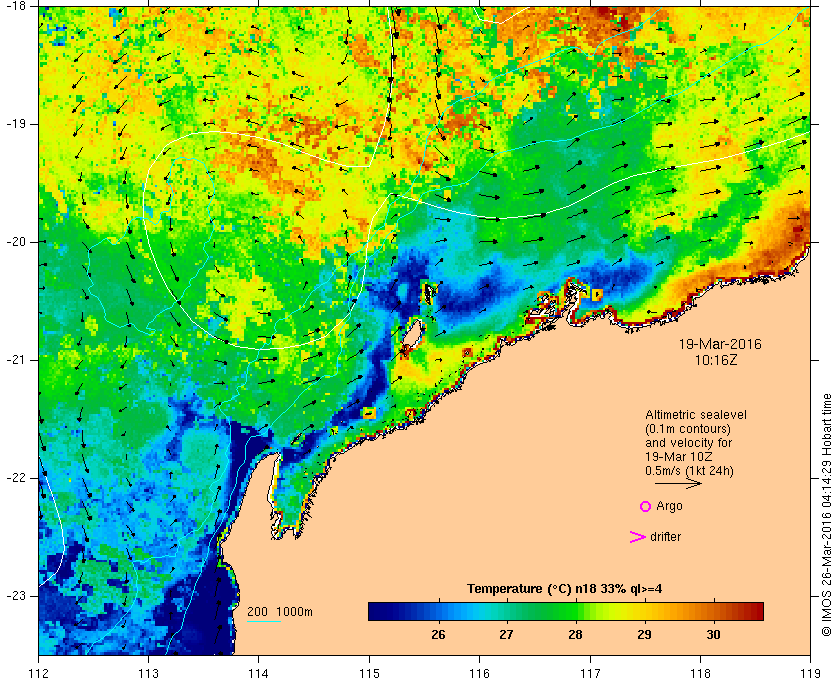Click the longitude label 117

click(590, 673)
